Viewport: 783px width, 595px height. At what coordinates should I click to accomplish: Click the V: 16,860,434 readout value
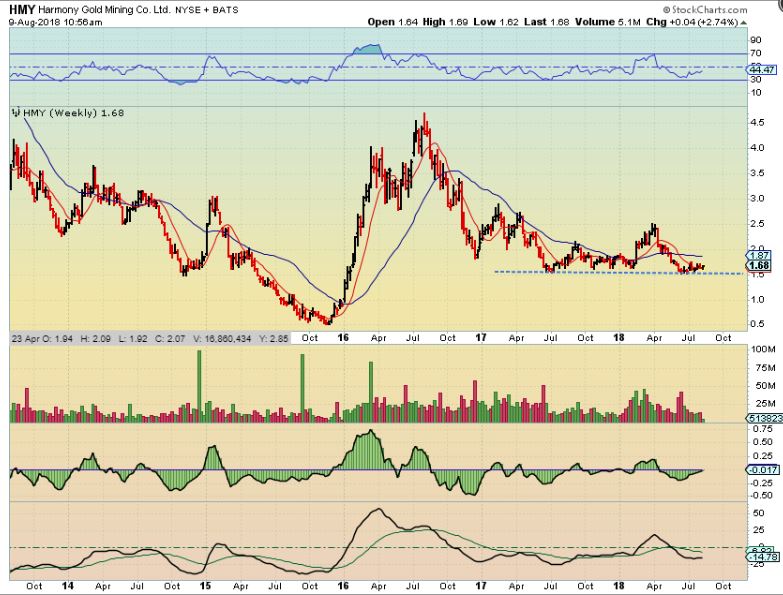pos(222,338)
